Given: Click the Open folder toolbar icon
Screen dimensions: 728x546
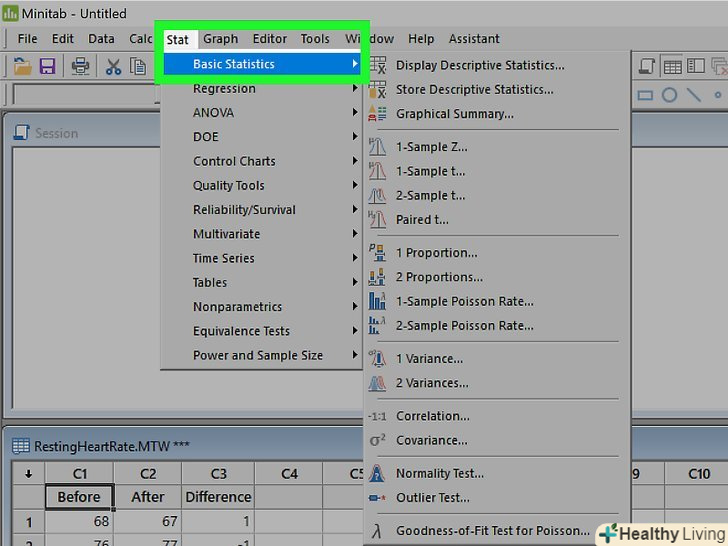Looking at the screenshot, I should pyautogui.click(x=22, y=66).
